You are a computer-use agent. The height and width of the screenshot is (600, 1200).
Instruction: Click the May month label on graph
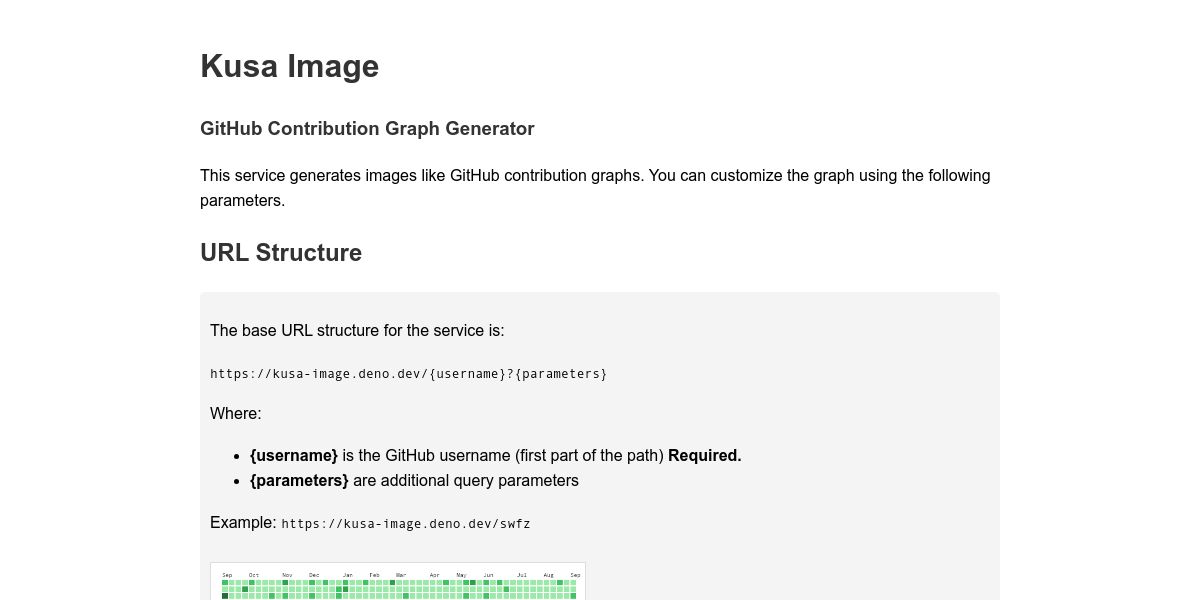click(461, 575)
